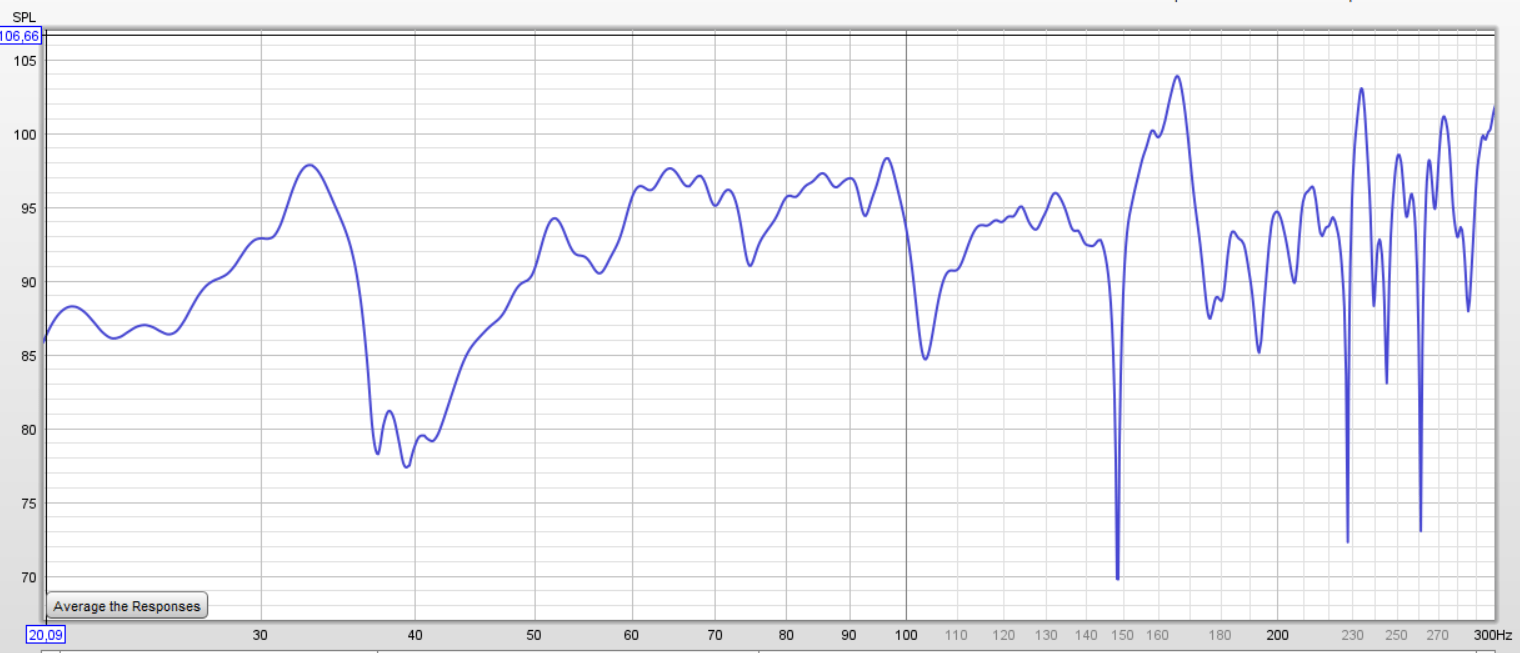Select the 106,66 top axis limit box
Image resolution: width=1520 pixels, height=653 pixels.
click(x=20, y=36)
